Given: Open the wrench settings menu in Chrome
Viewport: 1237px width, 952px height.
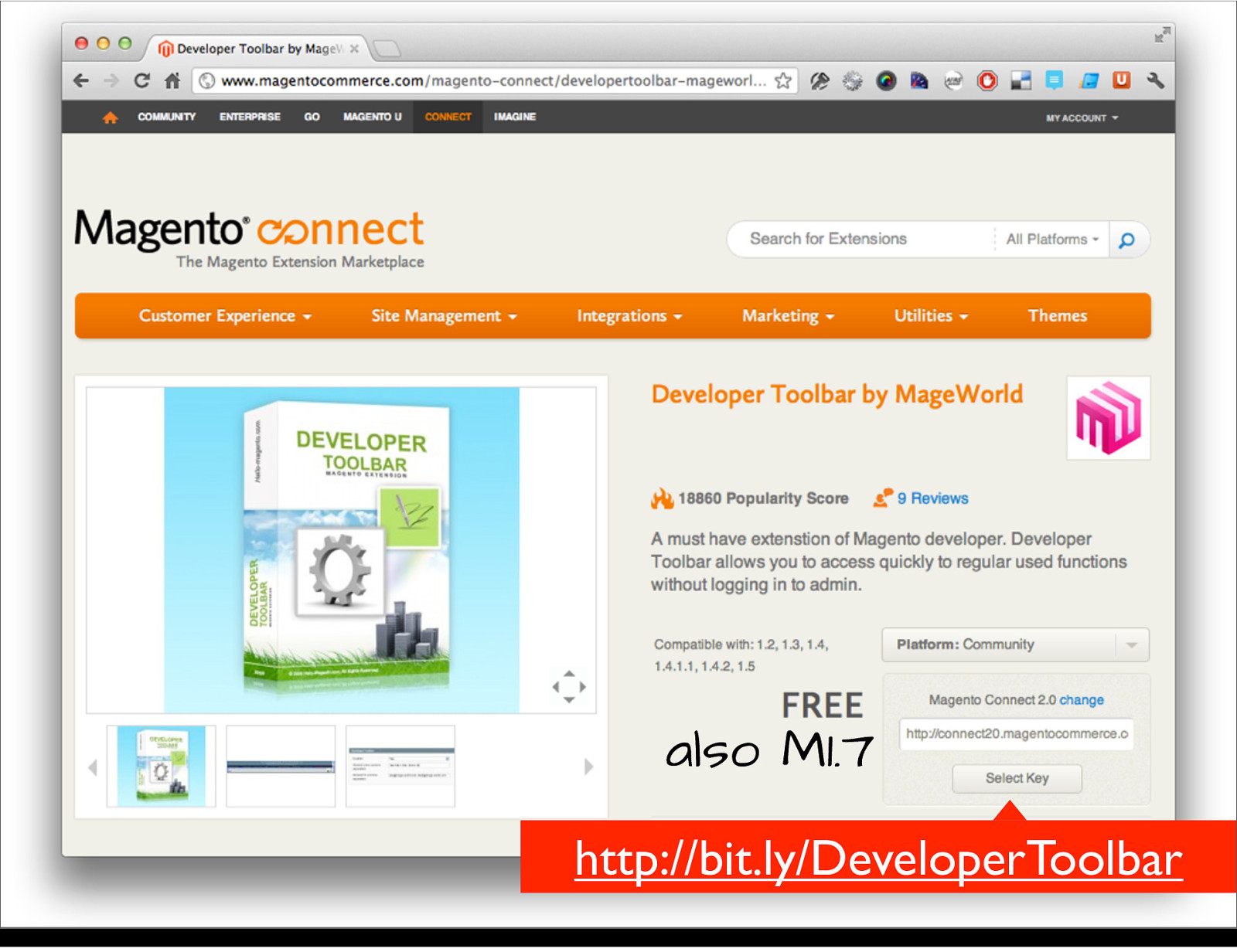Looking at the screenshot, I should pos(1155,80).
